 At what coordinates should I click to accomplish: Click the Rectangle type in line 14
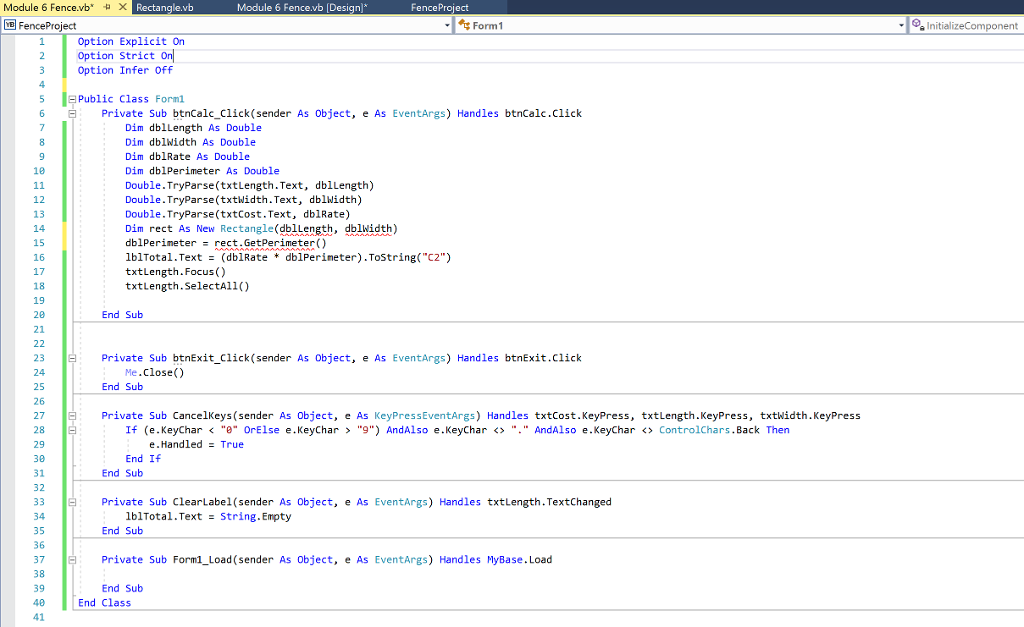pos(247,229)
